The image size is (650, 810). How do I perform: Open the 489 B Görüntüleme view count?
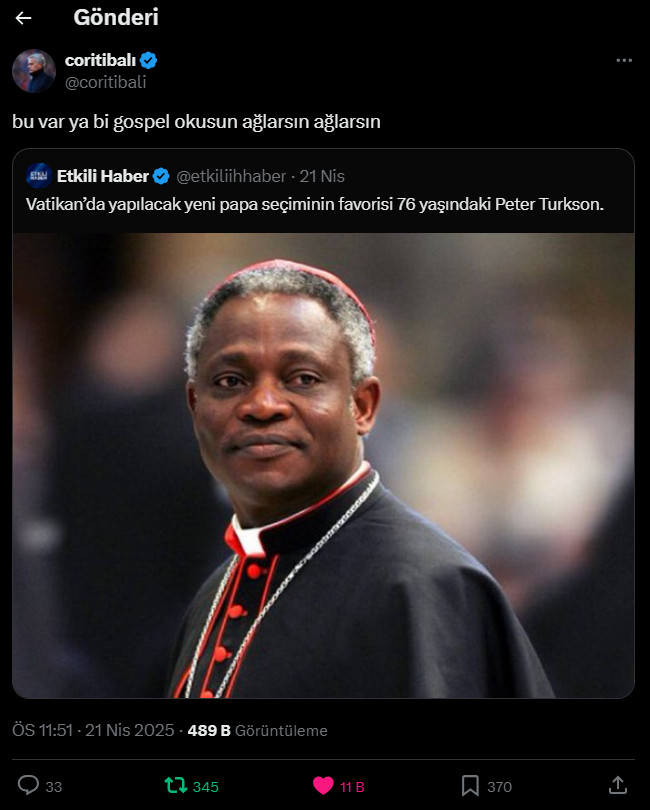click(x=257, y=730)
